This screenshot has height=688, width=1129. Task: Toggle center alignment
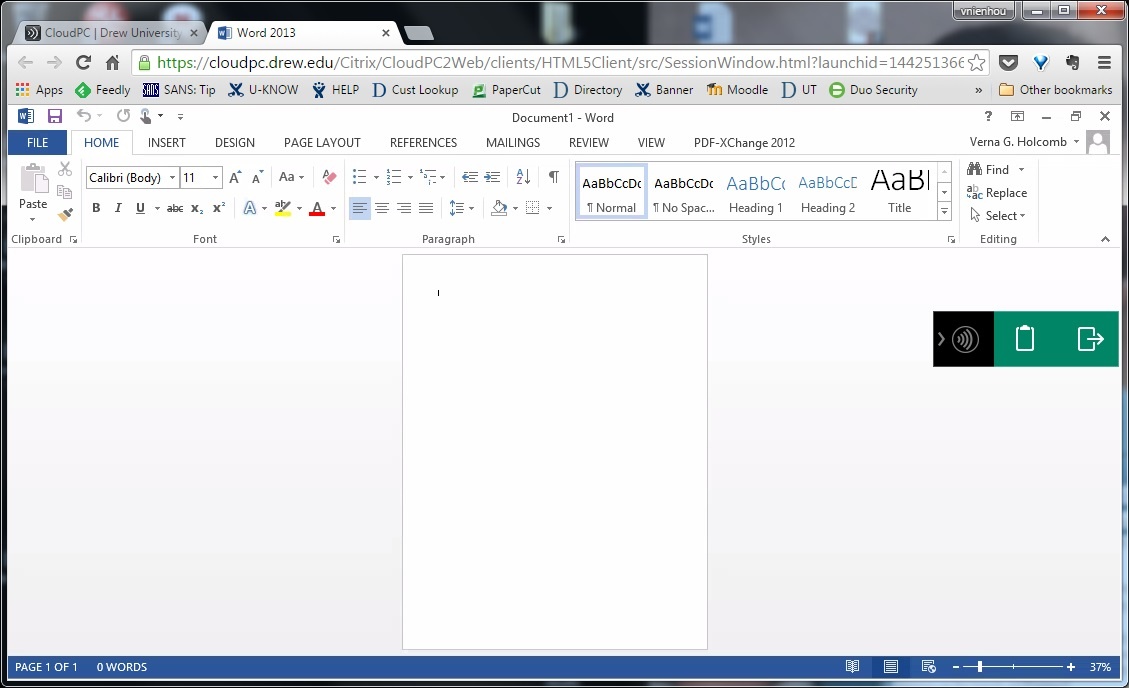(x=382, y=208)
